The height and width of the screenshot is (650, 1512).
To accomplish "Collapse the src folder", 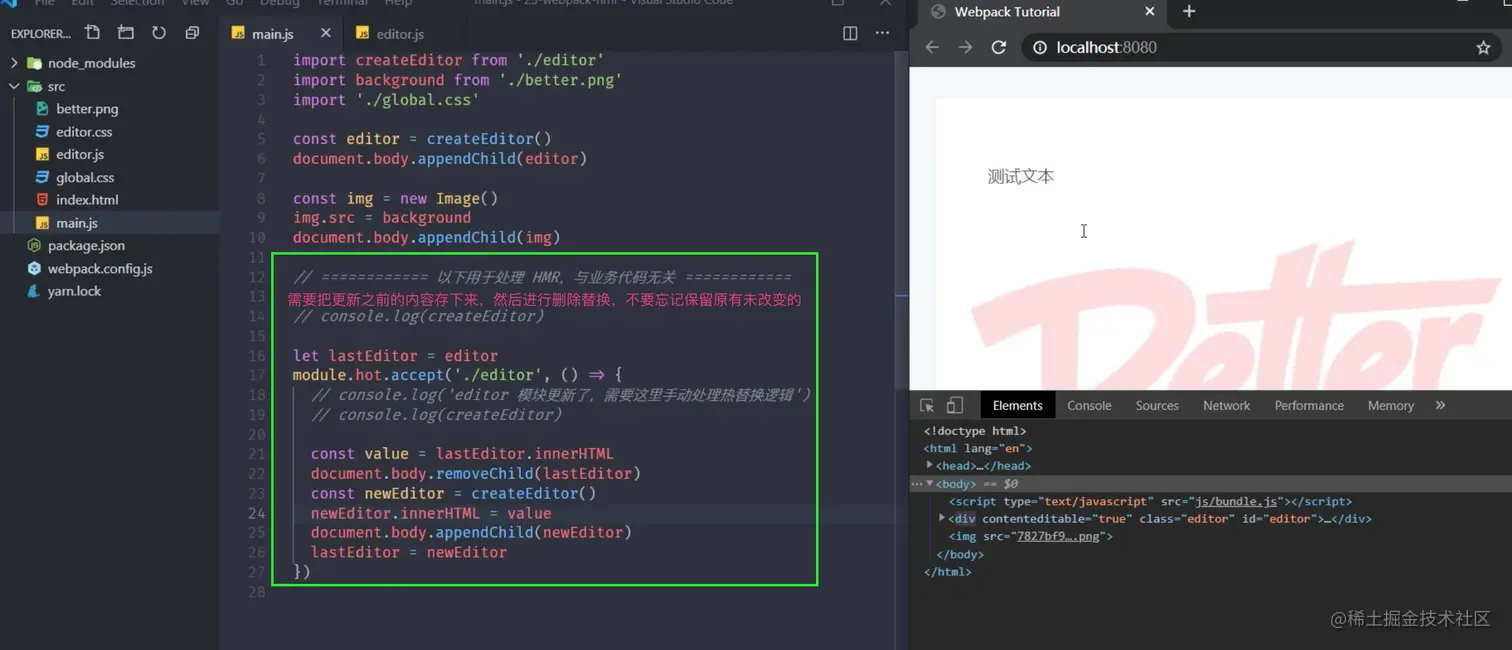I will (14, 86).
